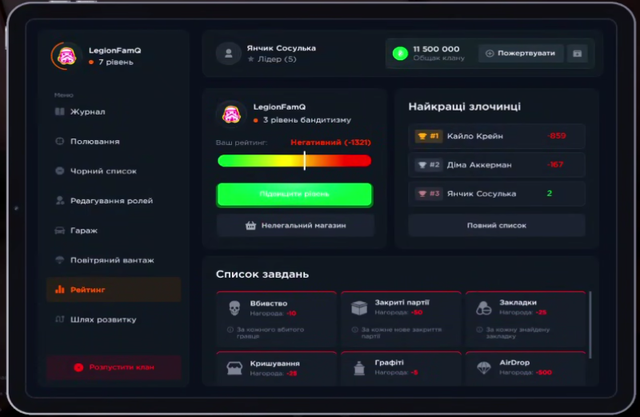This screenshot has height=417, width=640.
Task: Open the Нелегальний магазин
Action: click(295, 226)
